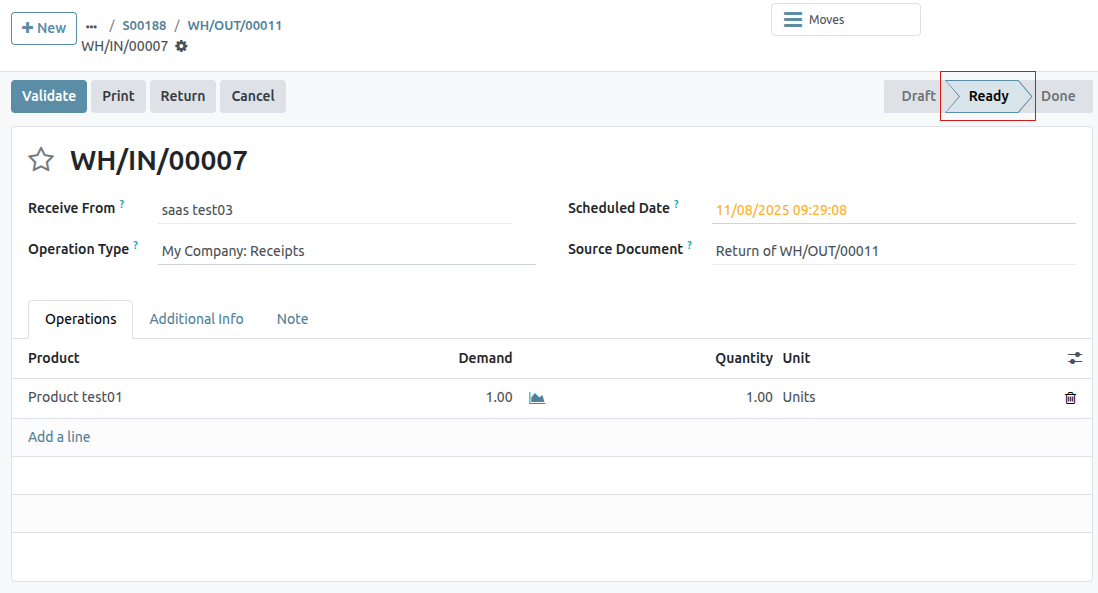
Task: Open column settings adjust icon in table header
Action: pos(1074,358)
